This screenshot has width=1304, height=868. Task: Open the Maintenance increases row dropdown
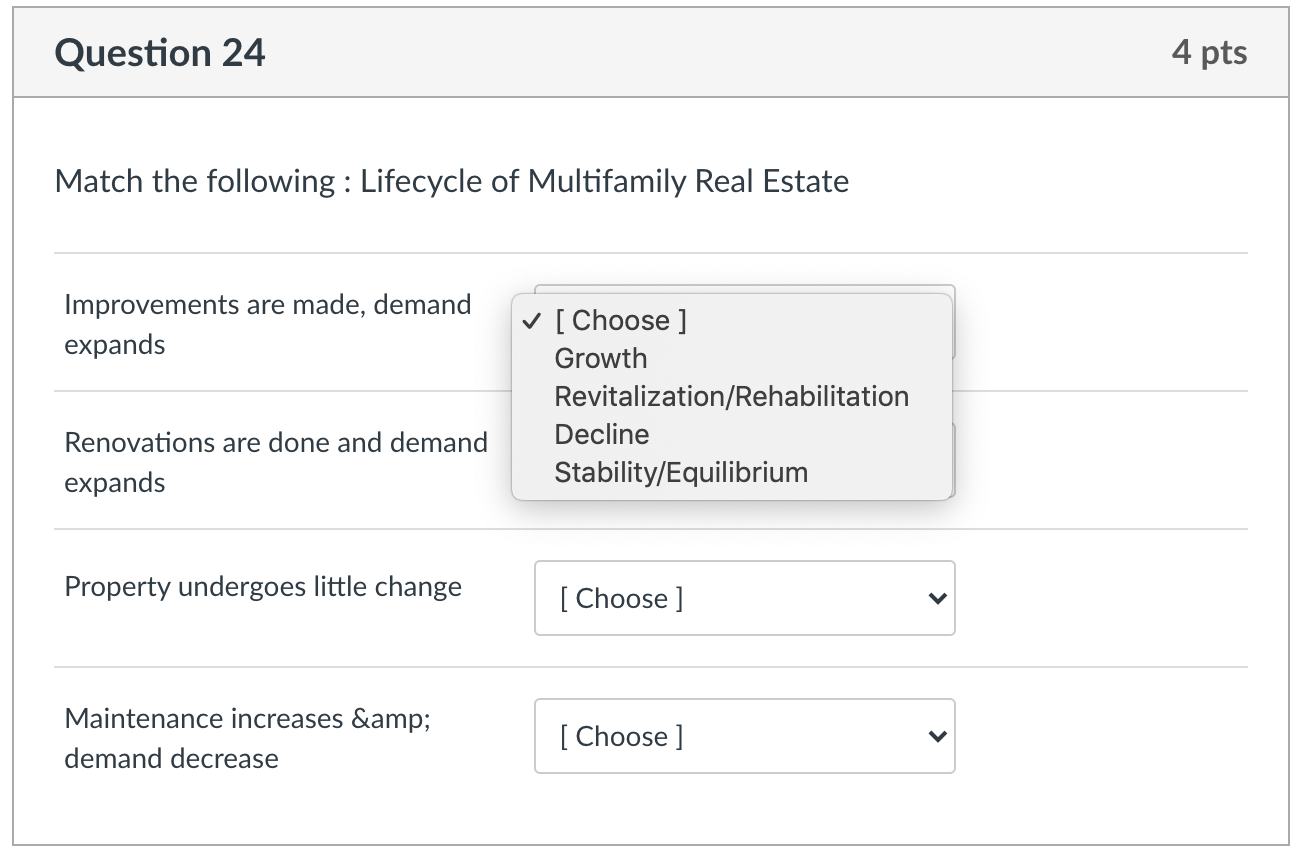click(x=744, y=736)
